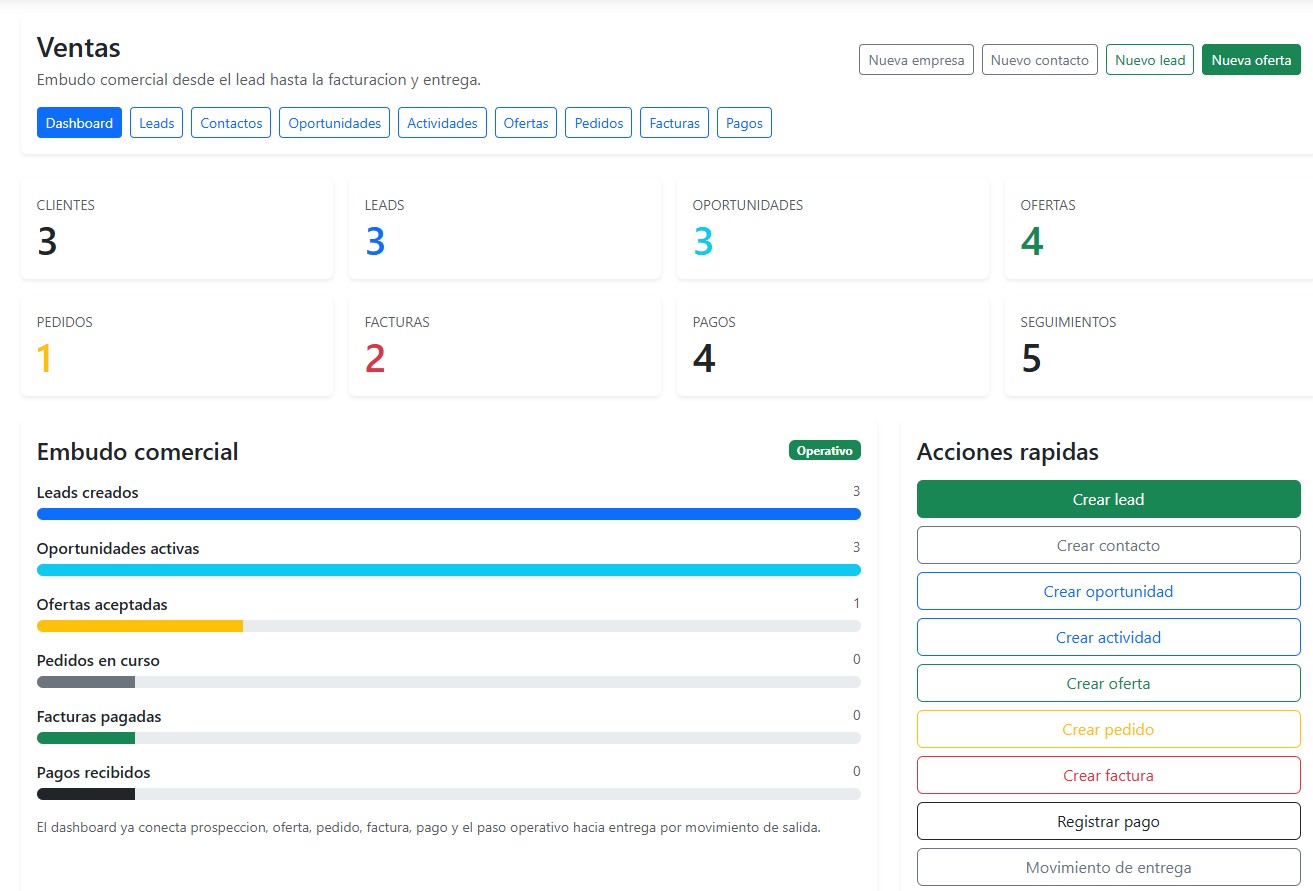This screenshot has width=1313, height=891.
Task: Click the Nueva oferta button
Action: (1251, 60)
